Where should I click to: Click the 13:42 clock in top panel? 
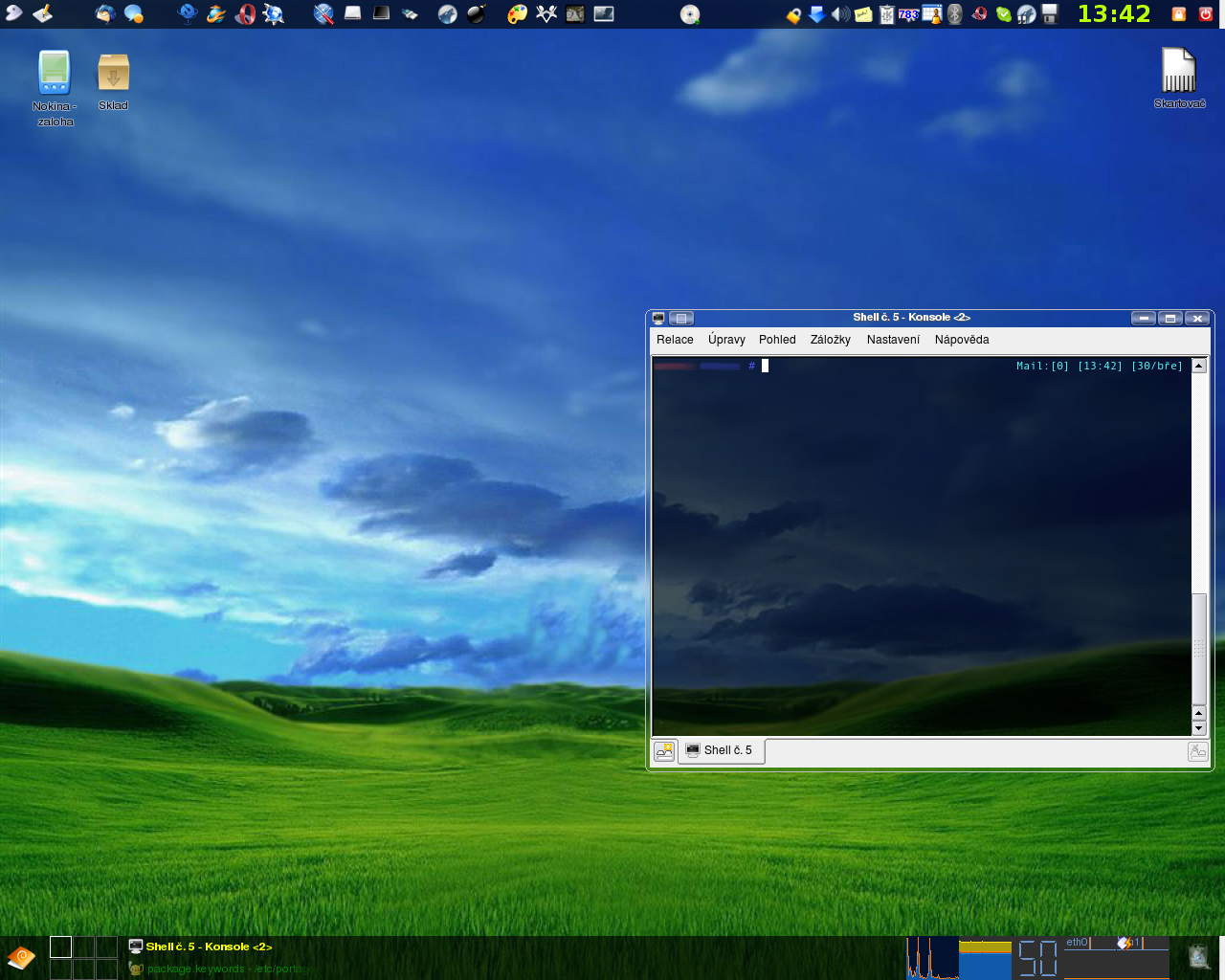pyautogui.click(x=1114, y=13)
